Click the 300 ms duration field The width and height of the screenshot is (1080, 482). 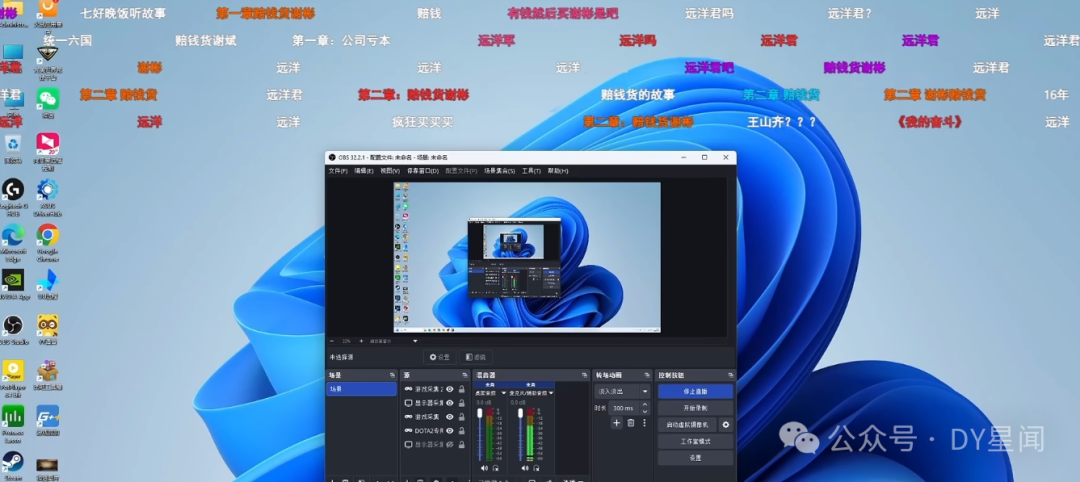pos(625,408)
